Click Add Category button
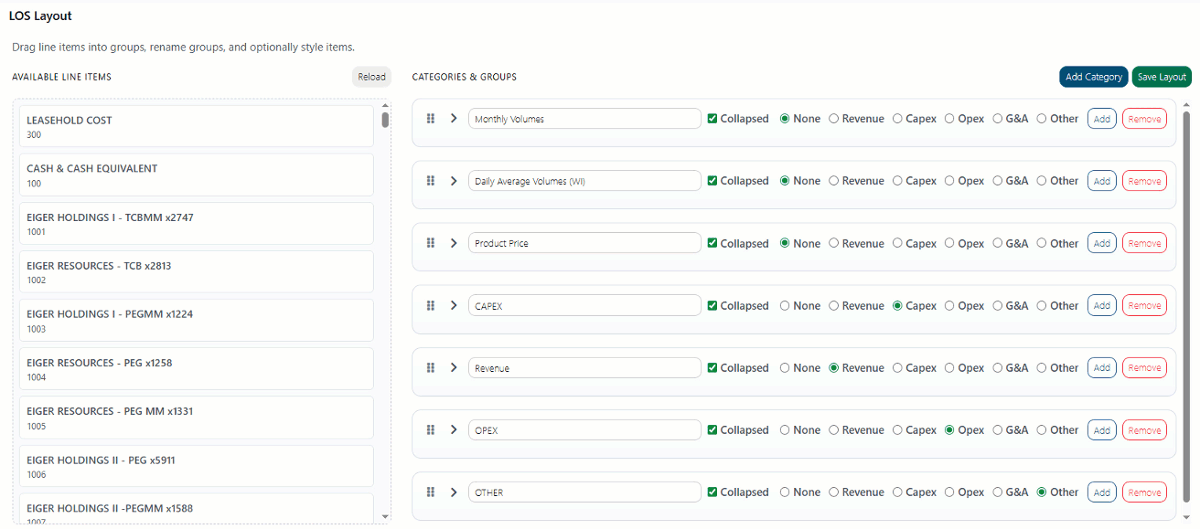 1094,77
